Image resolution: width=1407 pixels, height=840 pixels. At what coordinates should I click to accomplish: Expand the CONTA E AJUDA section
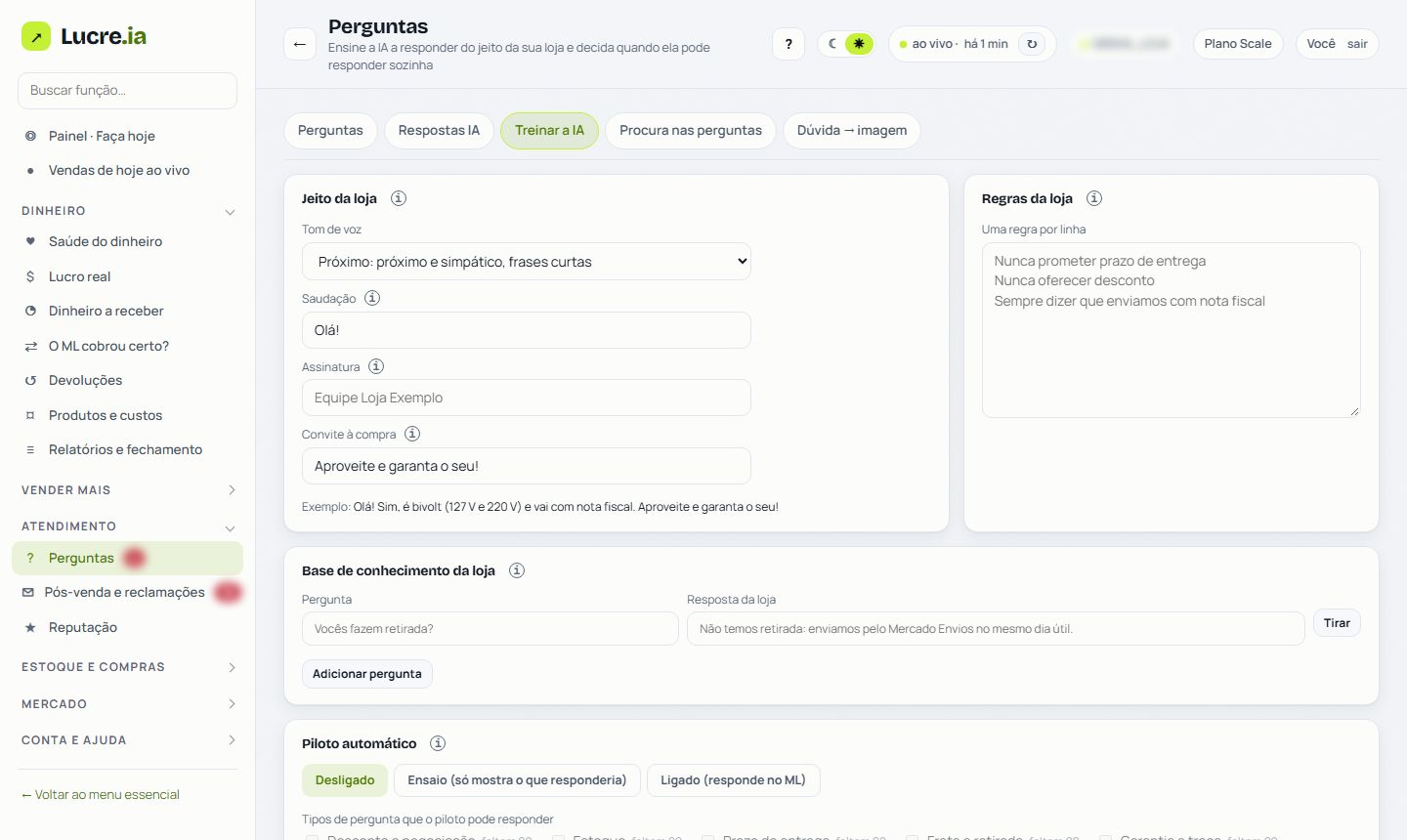coord(128,740)
